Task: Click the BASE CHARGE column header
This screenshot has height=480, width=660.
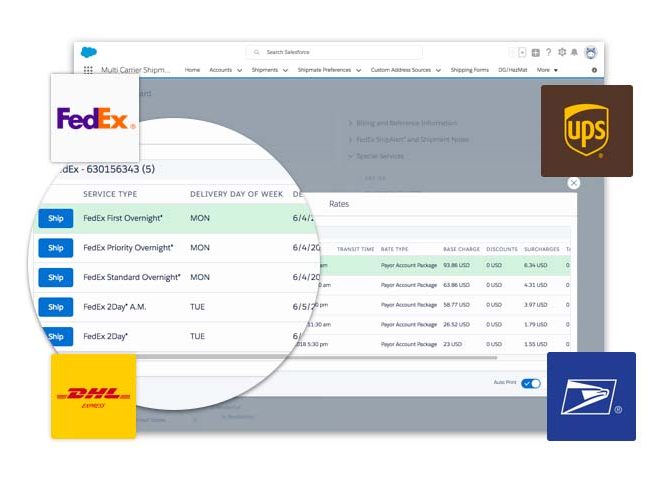Action: pos(461,249)
